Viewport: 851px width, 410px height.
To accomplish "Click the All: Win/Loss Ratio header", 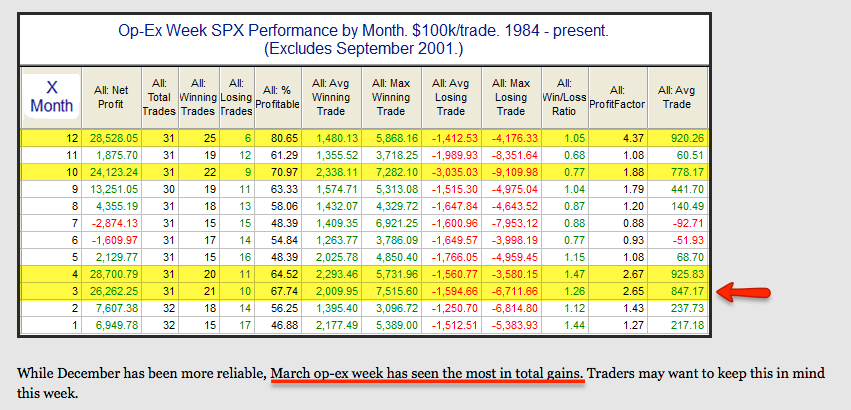I will tap(565, 98).
